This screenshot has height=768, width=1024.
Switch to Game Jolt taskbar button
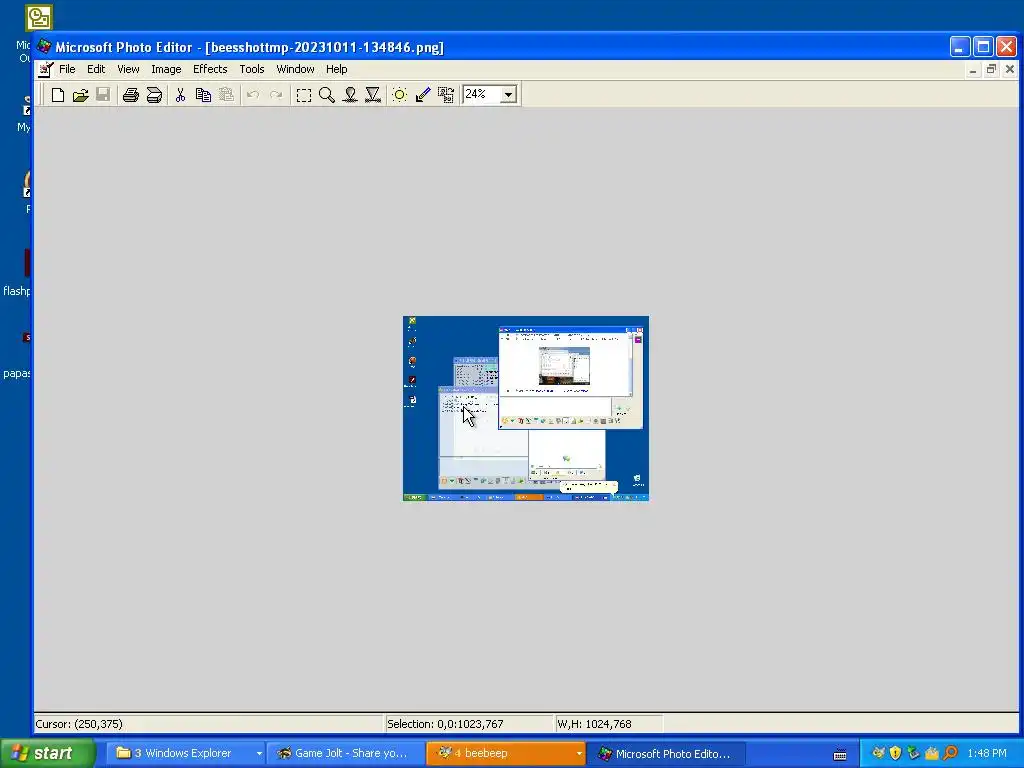coord(347,753)
